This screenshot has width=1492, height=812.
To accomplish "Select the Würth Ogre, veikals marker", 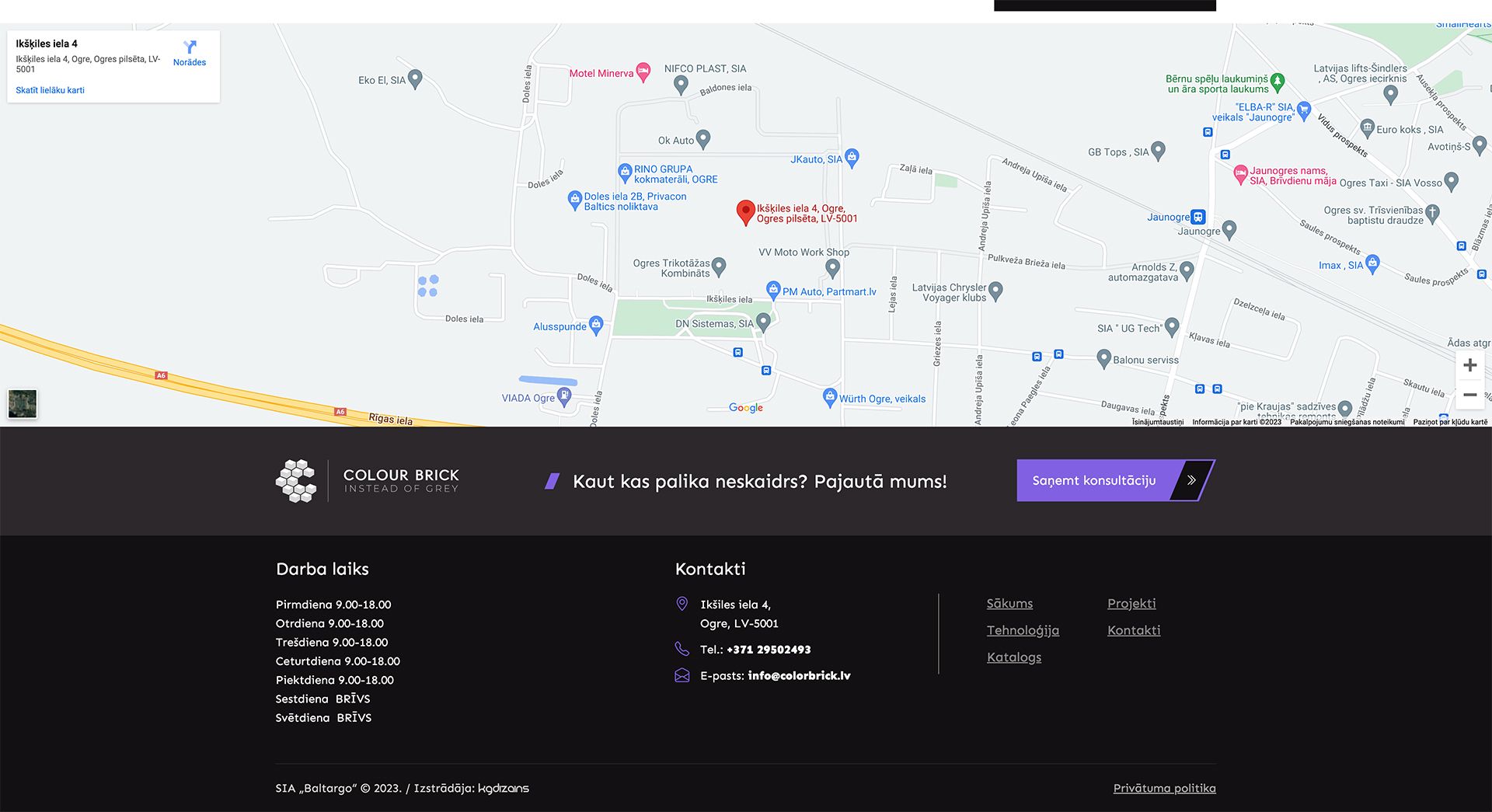I will (830, 397).
